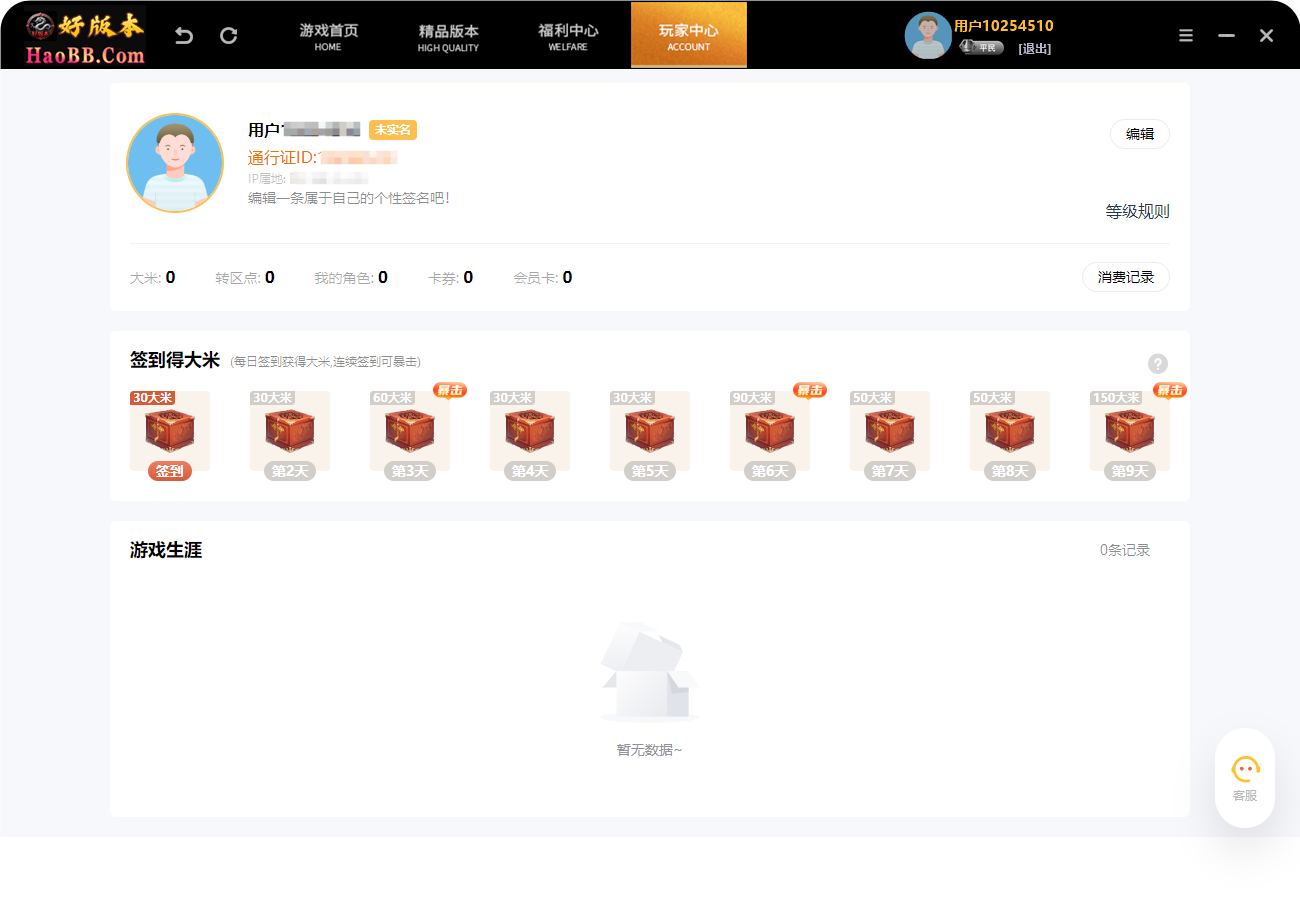
Task: Open the 客服 customer service widget
Action: tap(1245, 778)
